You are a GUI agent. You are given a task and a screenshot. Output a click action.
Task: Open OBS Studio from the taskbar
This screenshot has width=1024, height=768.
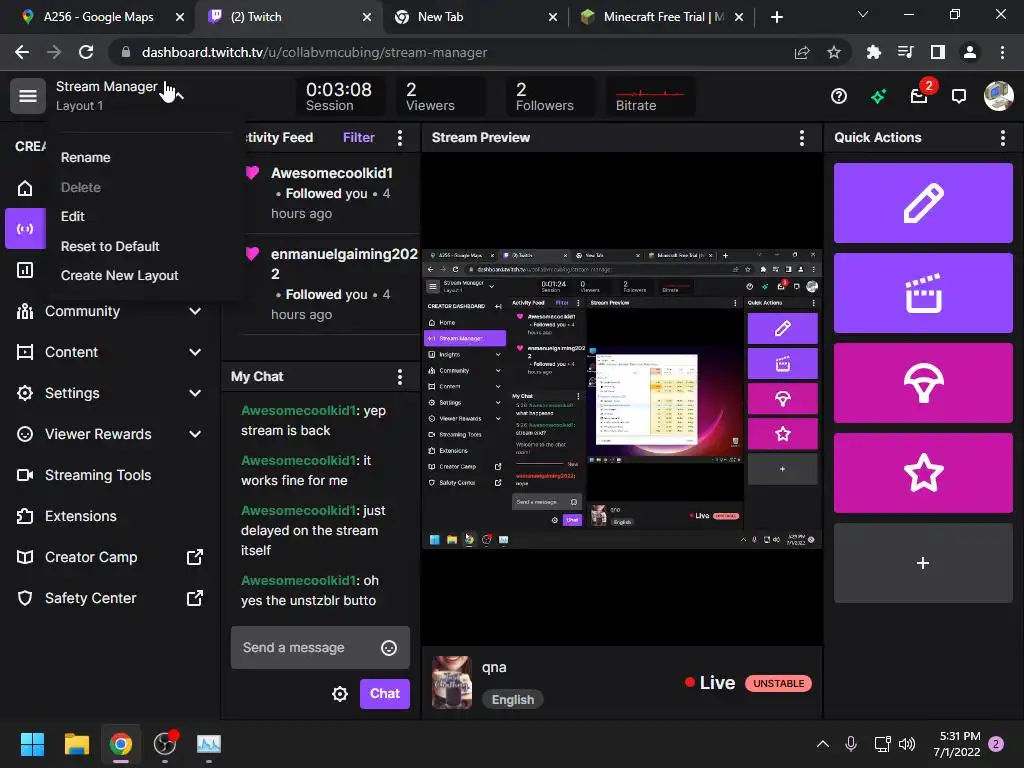pos(165,744)
